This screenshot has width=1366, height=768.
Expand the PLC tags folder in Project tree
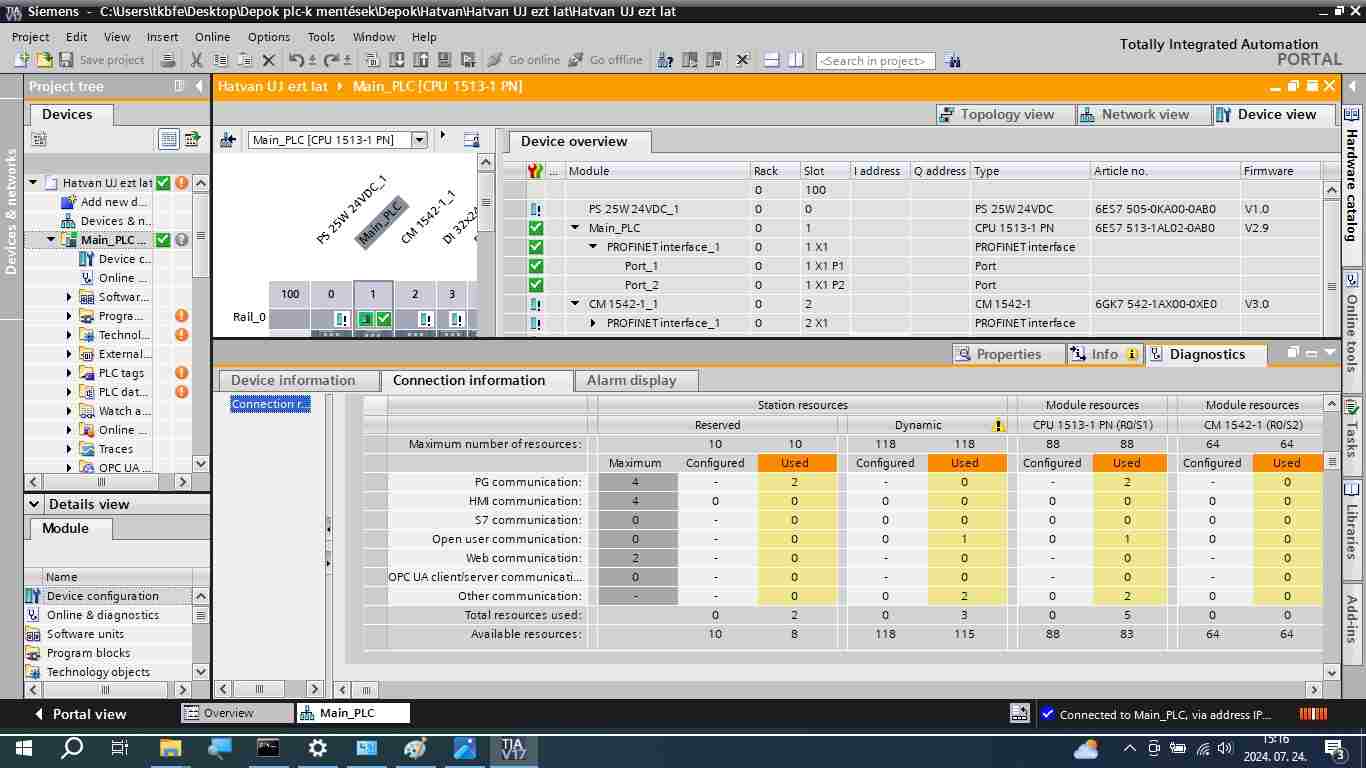70,373
